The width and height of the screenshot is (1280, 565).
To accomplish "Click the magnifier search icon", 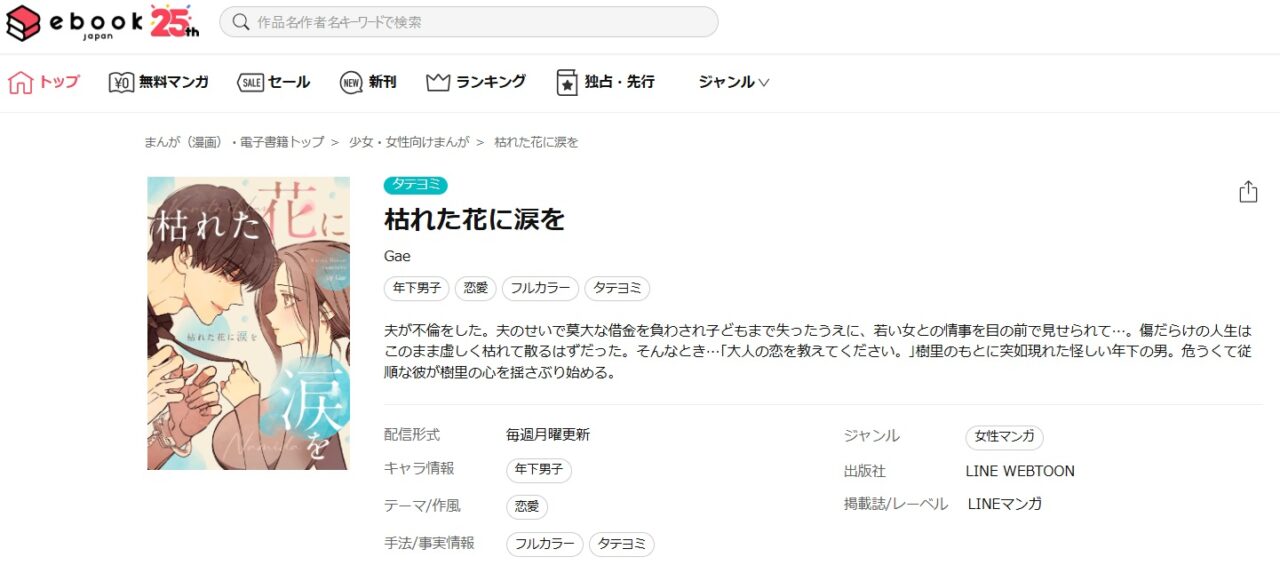I will (x=240, y=22).
